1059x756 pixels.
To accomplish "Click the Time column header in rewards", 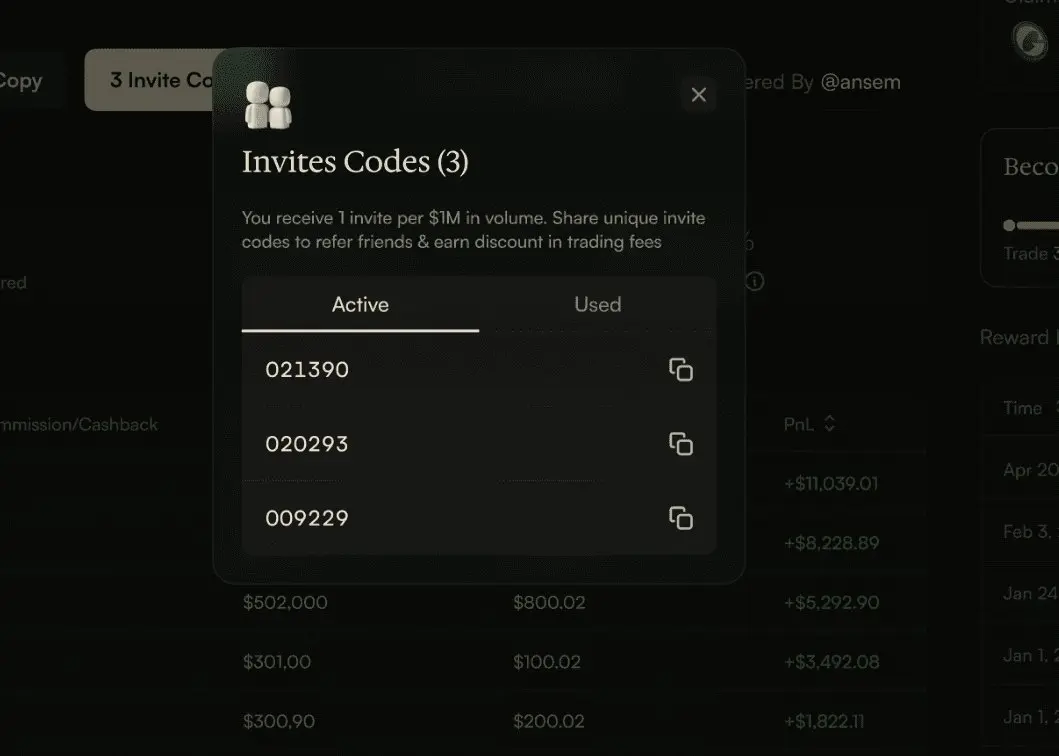I will click(1022, 407).
